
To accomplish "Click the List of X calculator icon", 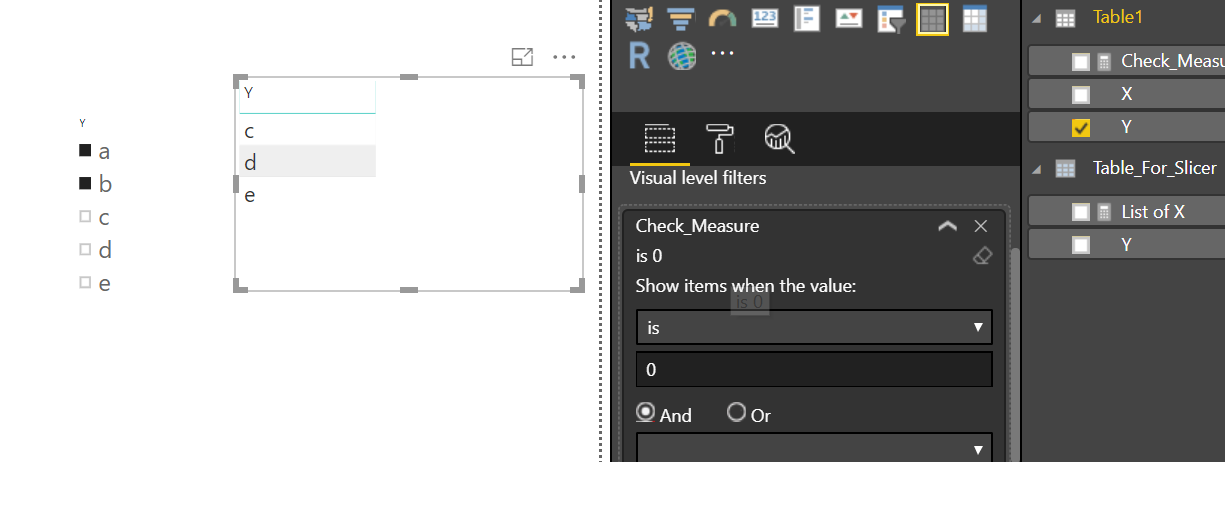I will pos(1104,212).
